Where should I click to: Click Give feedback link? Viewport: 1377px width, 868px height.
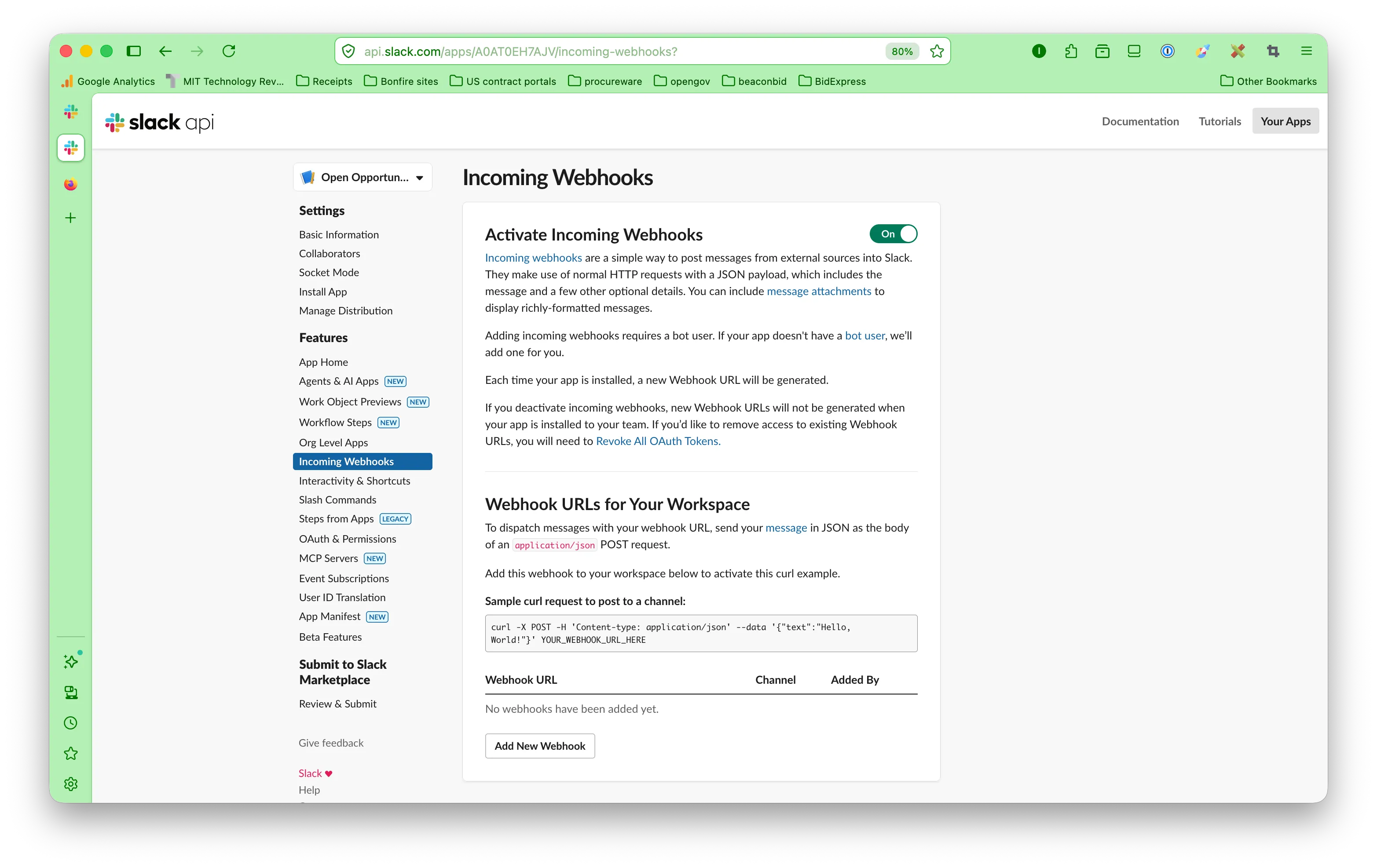330,743
